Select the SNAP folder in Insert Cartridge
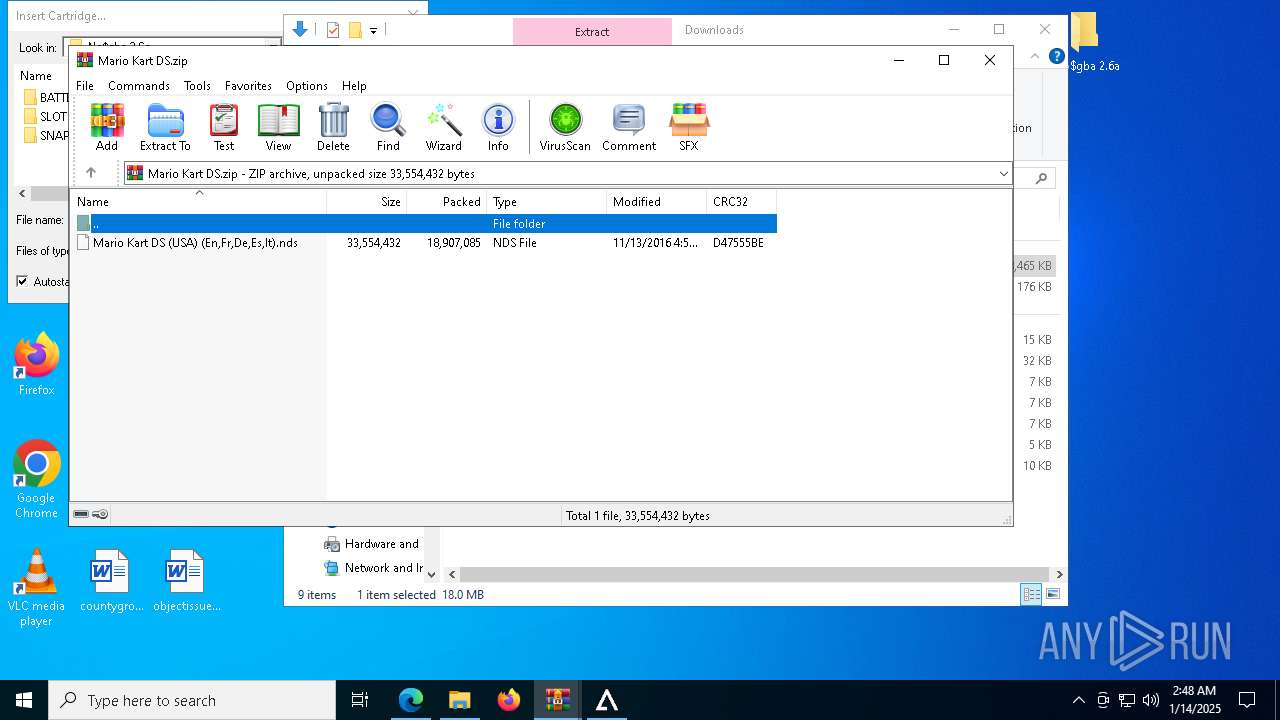The image size is (1280, 720). click(46, 135)
